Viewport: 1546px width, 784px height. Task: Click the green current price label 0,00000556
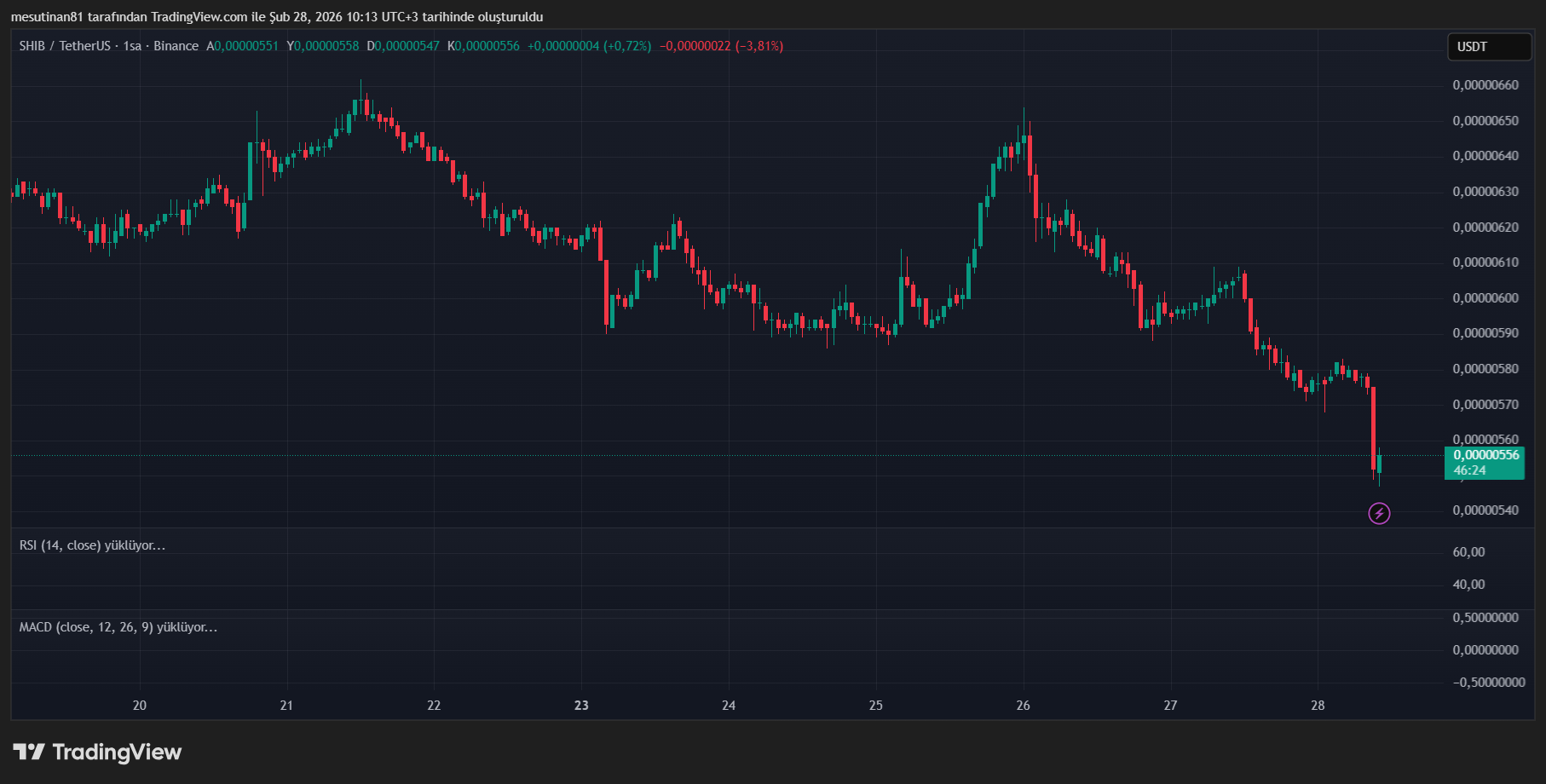pyautogui.click(x=1485, y=455)
